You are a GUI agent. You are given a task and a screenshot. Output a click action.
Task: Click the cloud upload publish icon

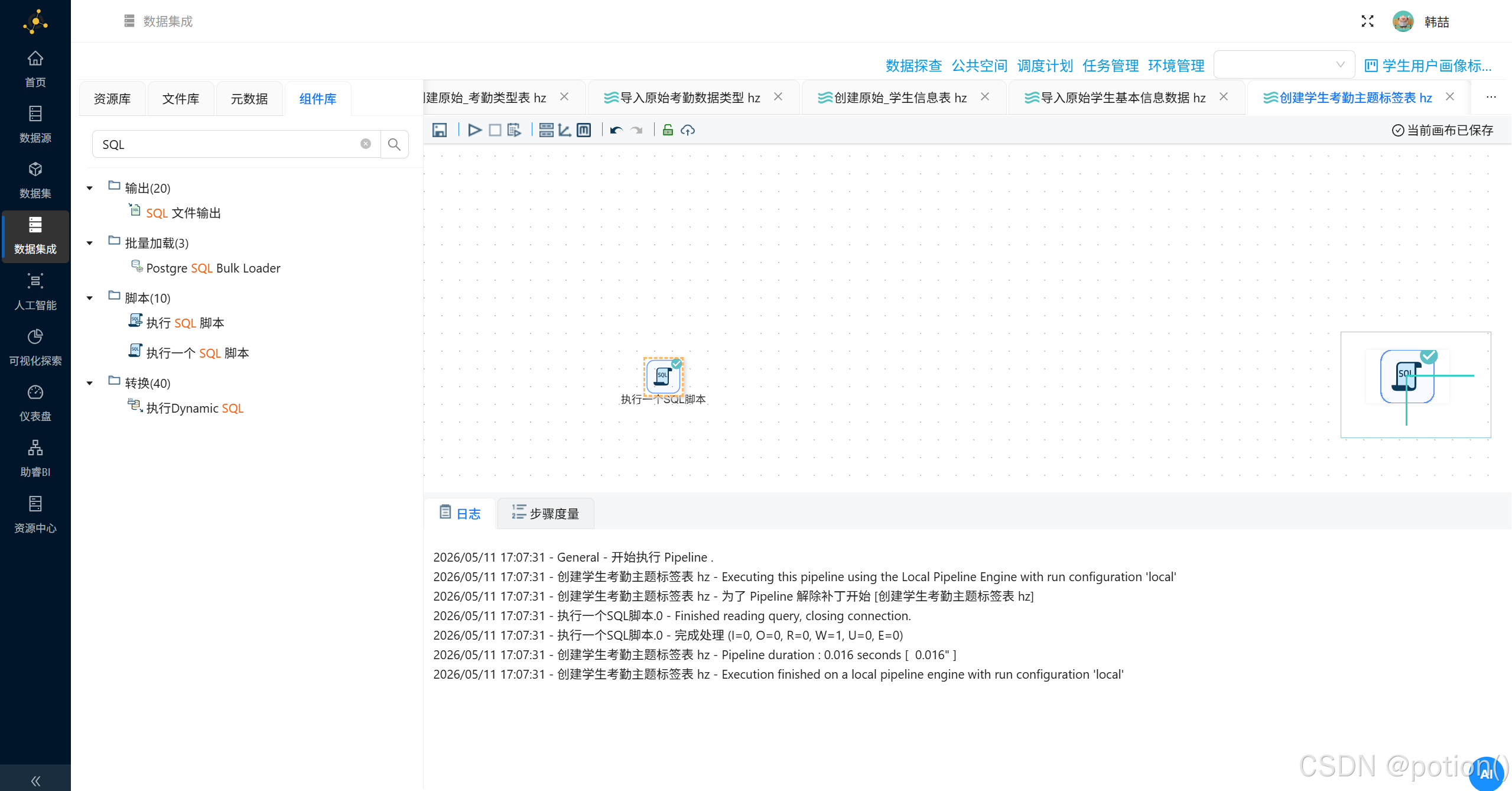click(688, 130)
